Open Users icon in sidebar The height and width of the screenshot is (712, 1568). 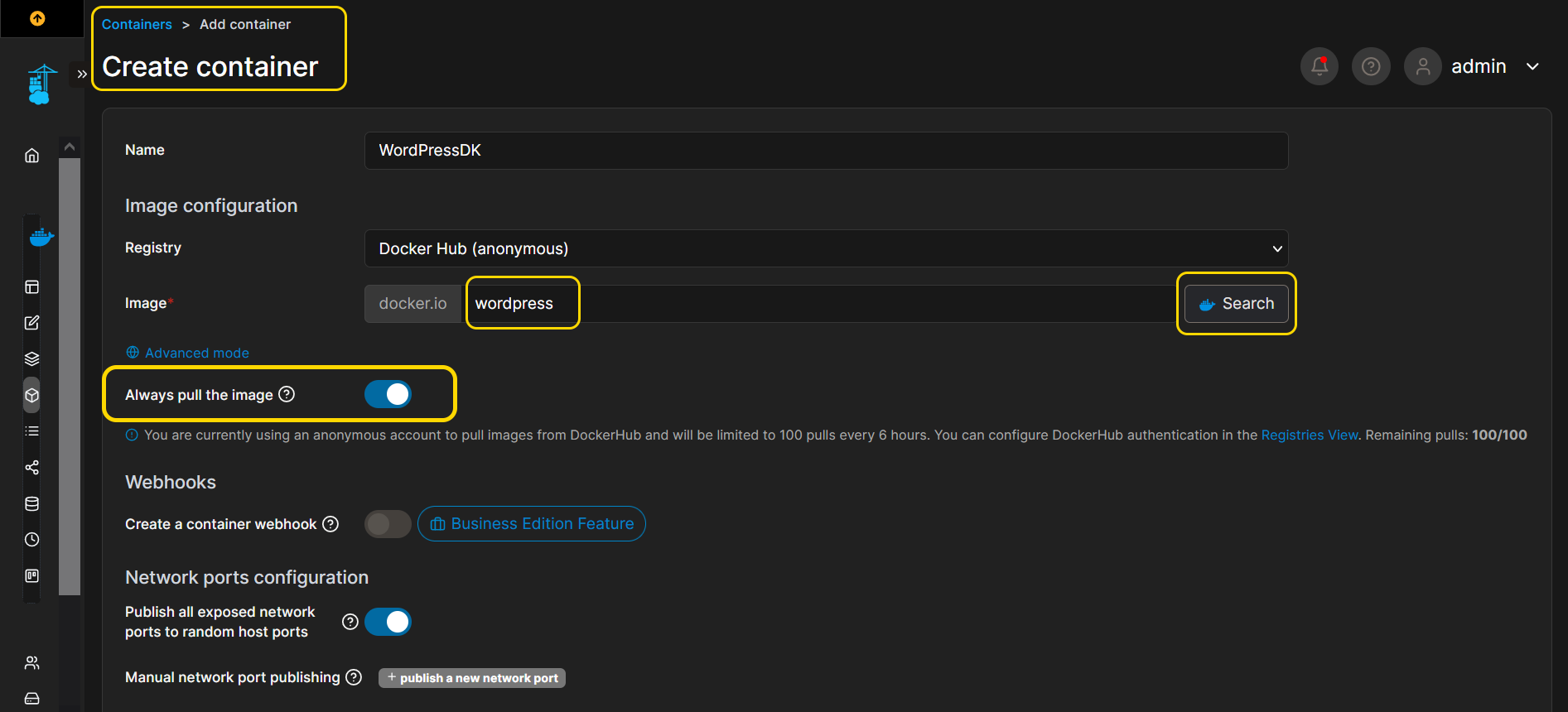click(x=31, y=662)
